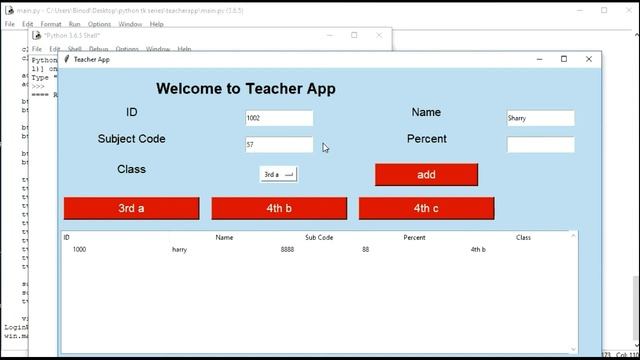This screenshot has height=360, width=640.
Task: Select table cell with ID 1000
Action: click(79, 249)
